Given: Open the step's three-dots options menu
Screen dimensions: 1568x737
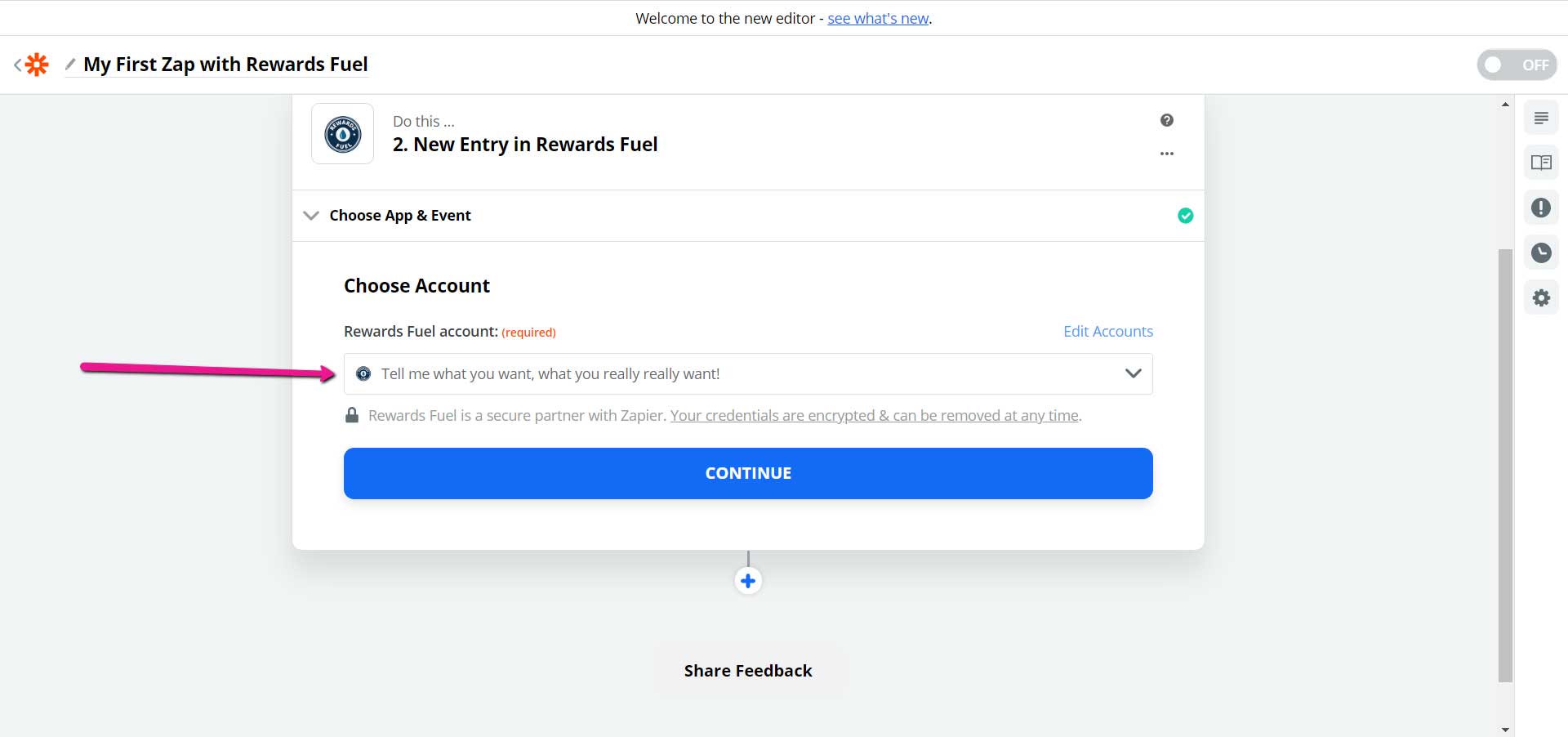Looking at the screenshot, I should (x=1167, y=154).
